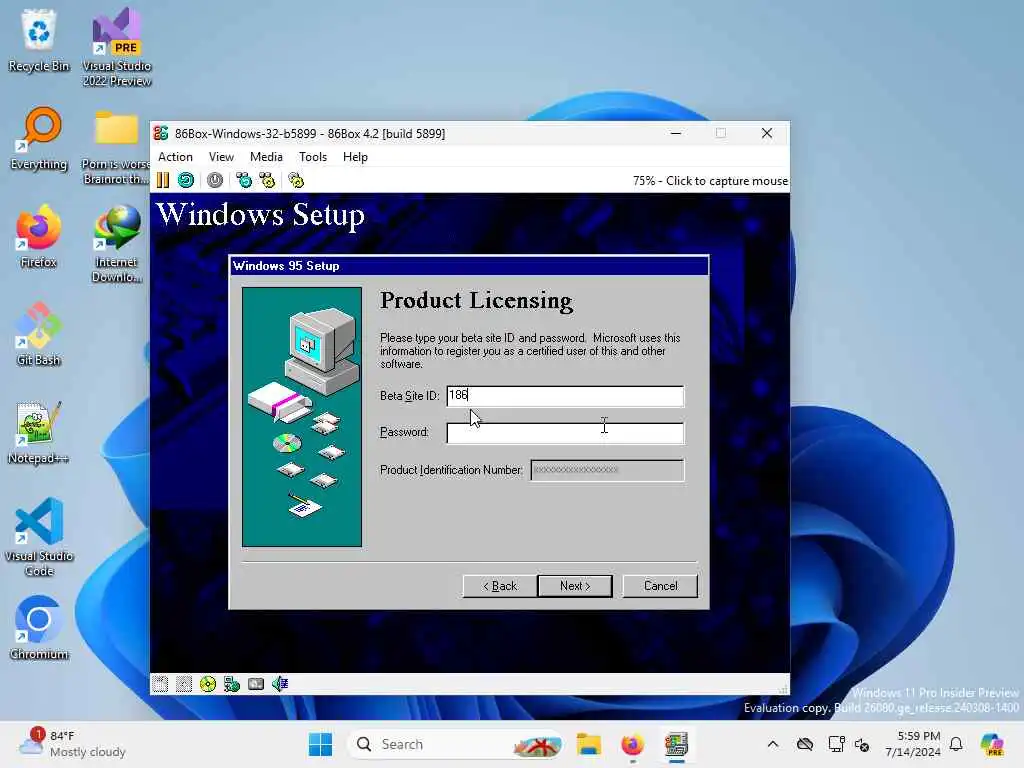Open Recycle Bin desktop icon
This screenshot has width=1024, height=768.
[x=39, y=40]
